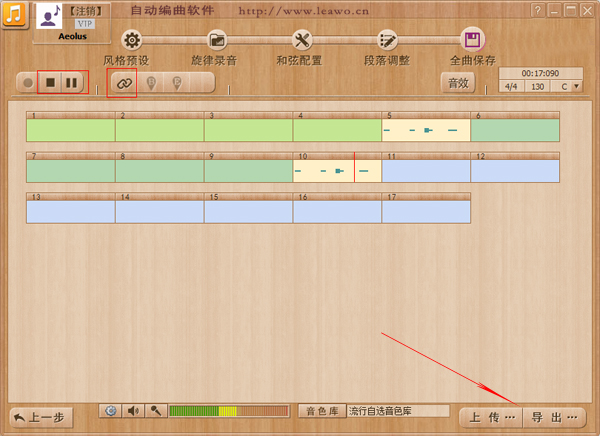The width and height of the screenshot is (600, 436).
Task: Select the 全曲保存 floppy disk step
Action: 472,39
